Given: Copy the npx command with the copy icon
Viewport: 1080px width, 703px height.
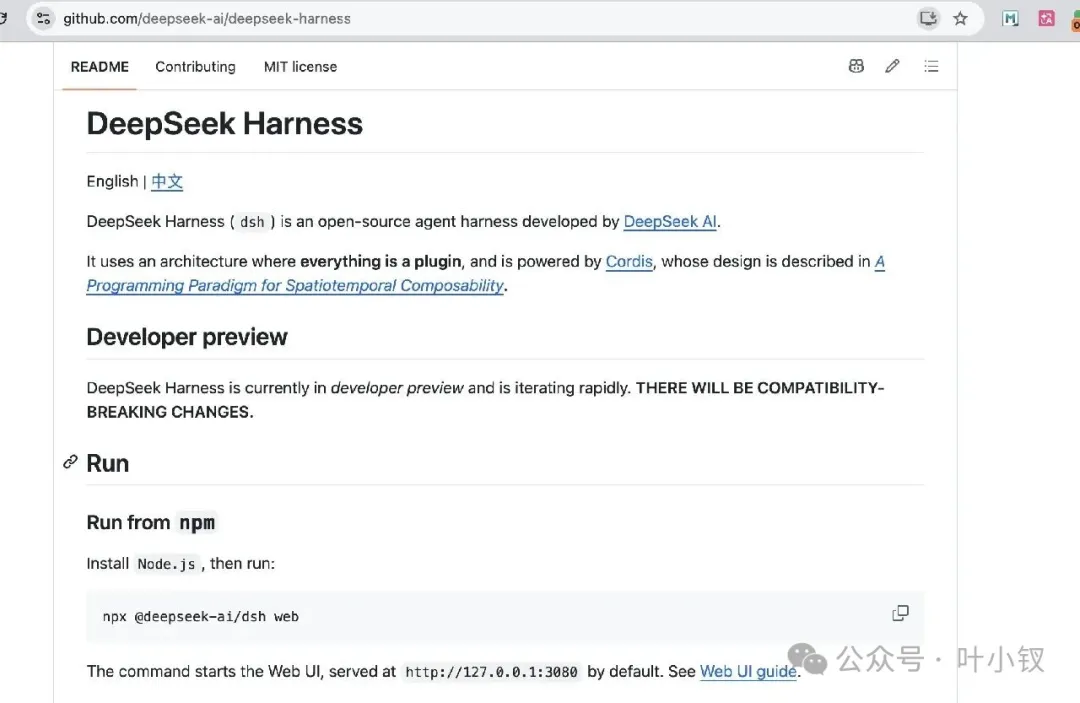Looking at the screenshot, I should click(x=900, y=613).
